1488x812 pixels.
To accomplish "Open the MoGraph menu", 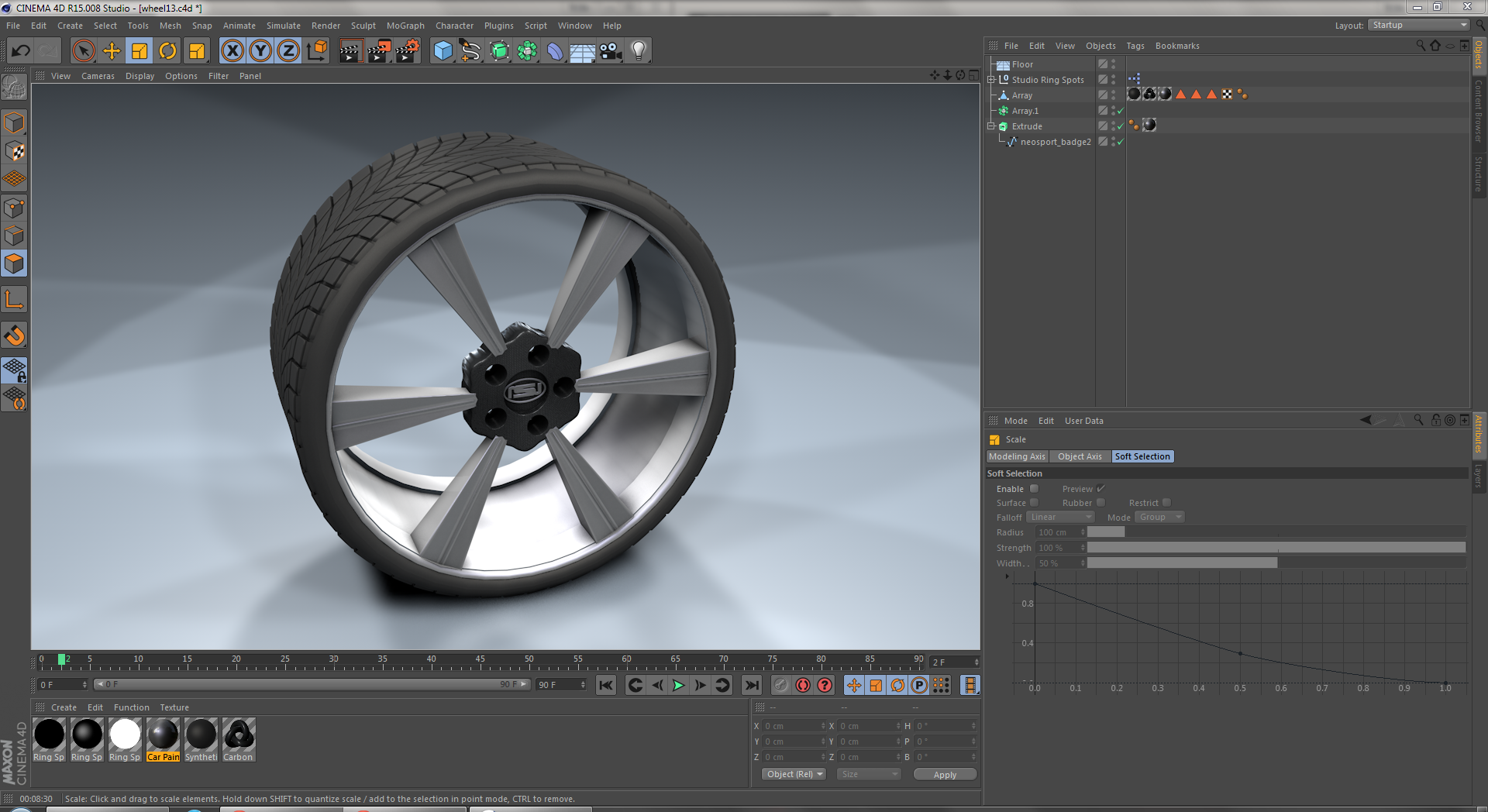I will [x=405, y=26].
